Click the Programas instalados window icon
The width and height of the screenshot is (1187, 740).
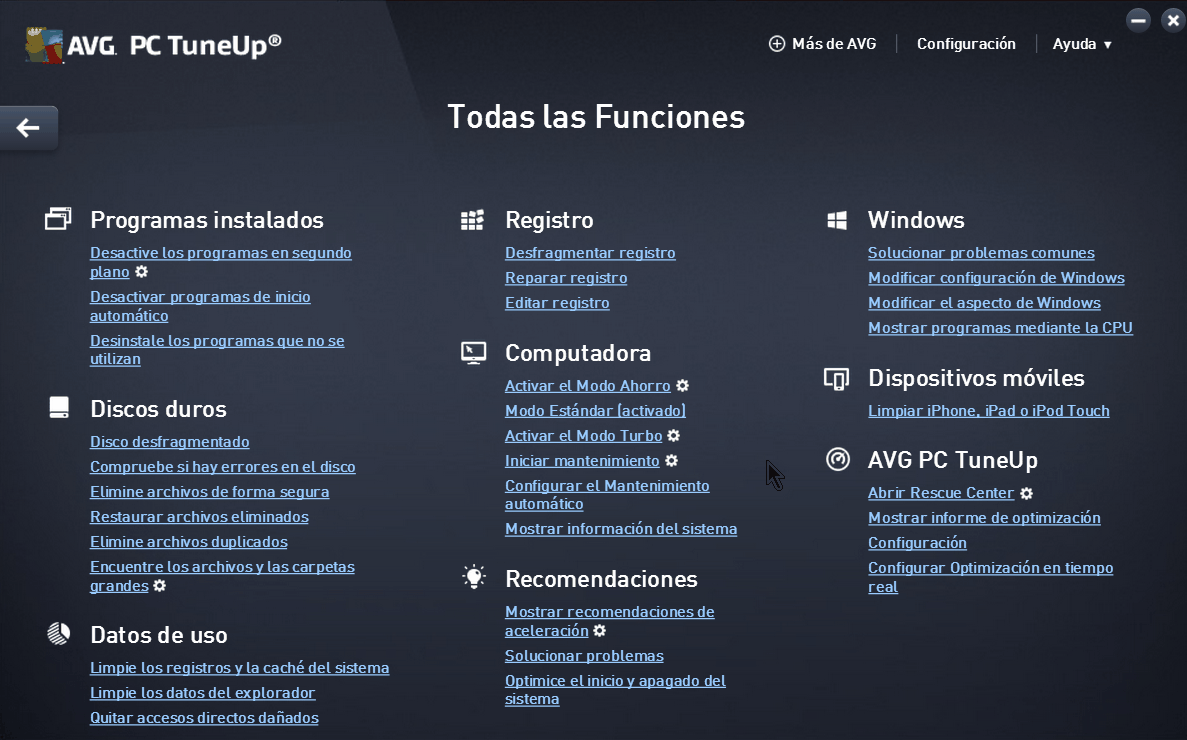[x=58, y=219]
